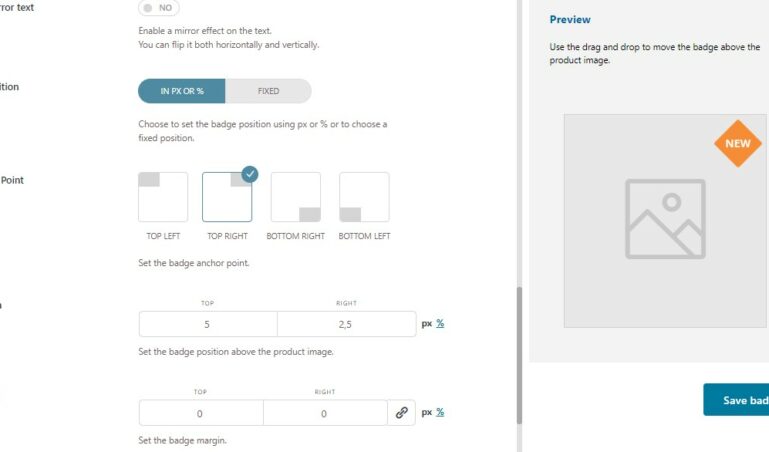Click the position TOP input showing 5
Screen dimensions: 769x452
pos(208,324)
